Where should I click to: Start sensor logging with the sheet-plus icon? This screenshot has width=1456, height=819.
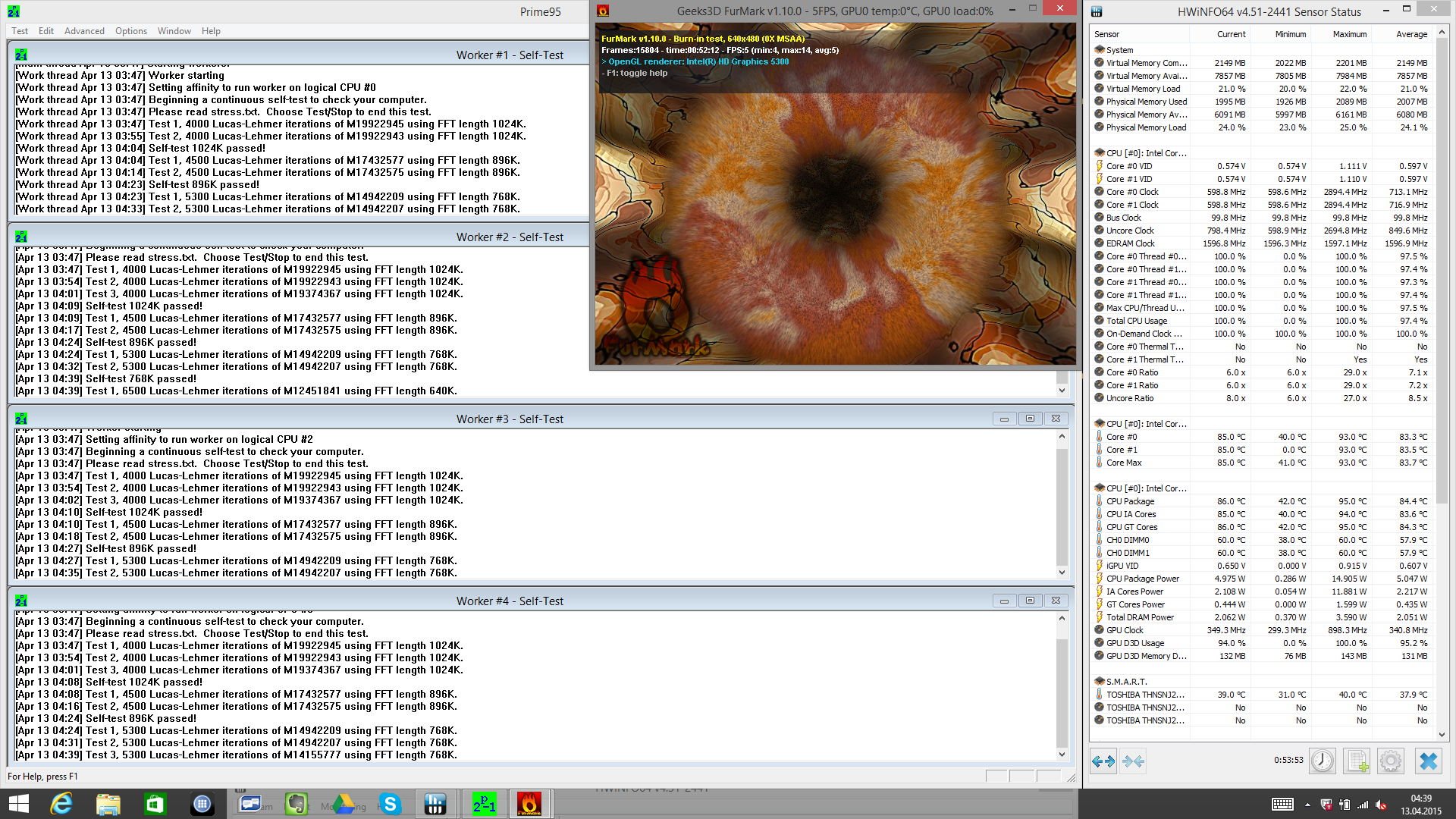[1356, 761]
